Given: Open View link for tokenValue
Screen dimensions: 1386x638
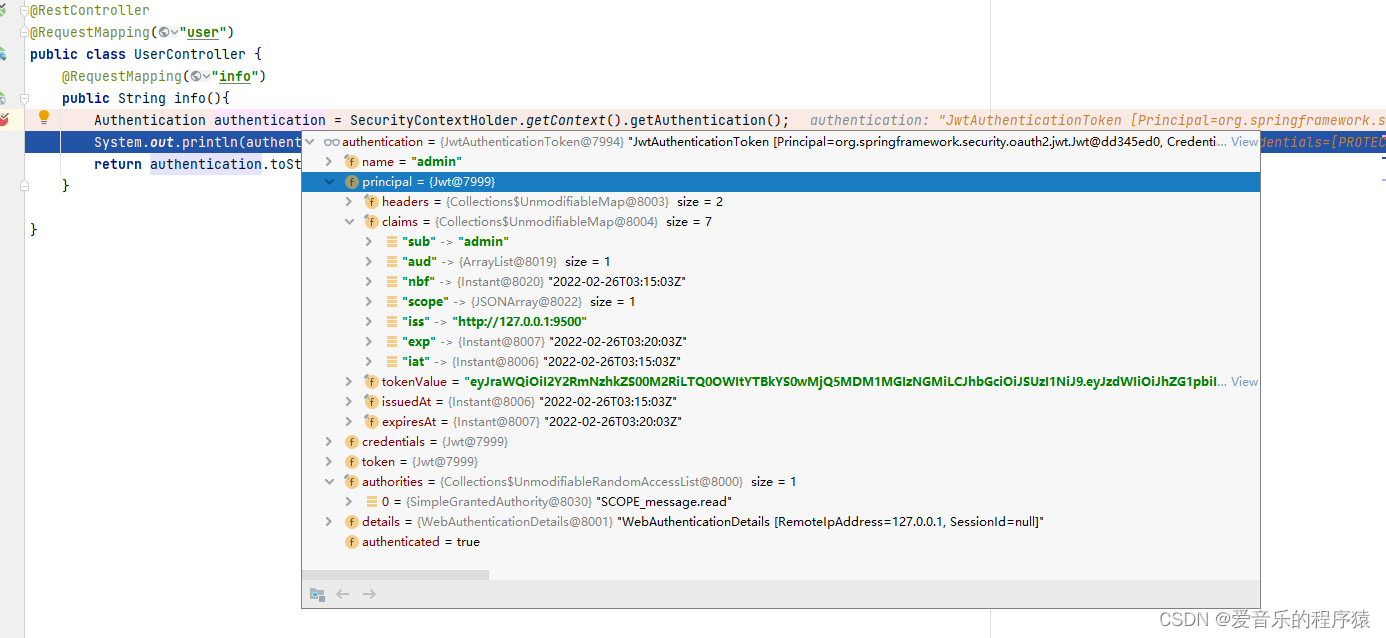Looking at the screenshot, I should coord(1244,382).
